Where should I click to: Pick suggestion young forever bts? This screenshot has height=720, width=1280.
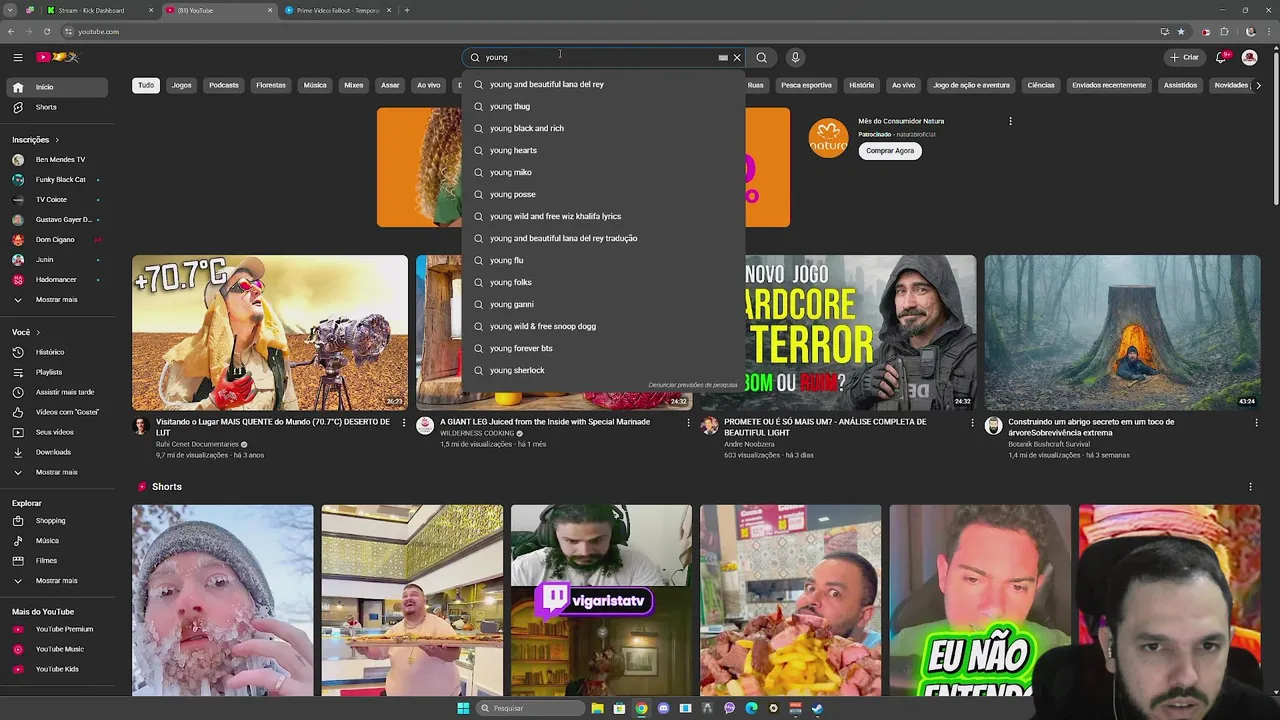pyautogui.click(x=604, y=348)
